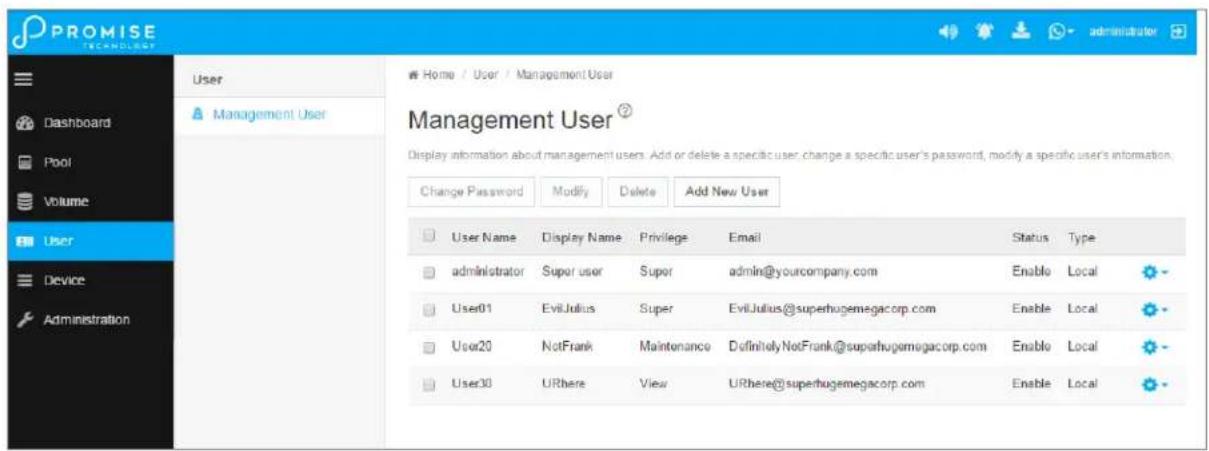
Task: Open the Administration menu item
Action: pos(91,320)
